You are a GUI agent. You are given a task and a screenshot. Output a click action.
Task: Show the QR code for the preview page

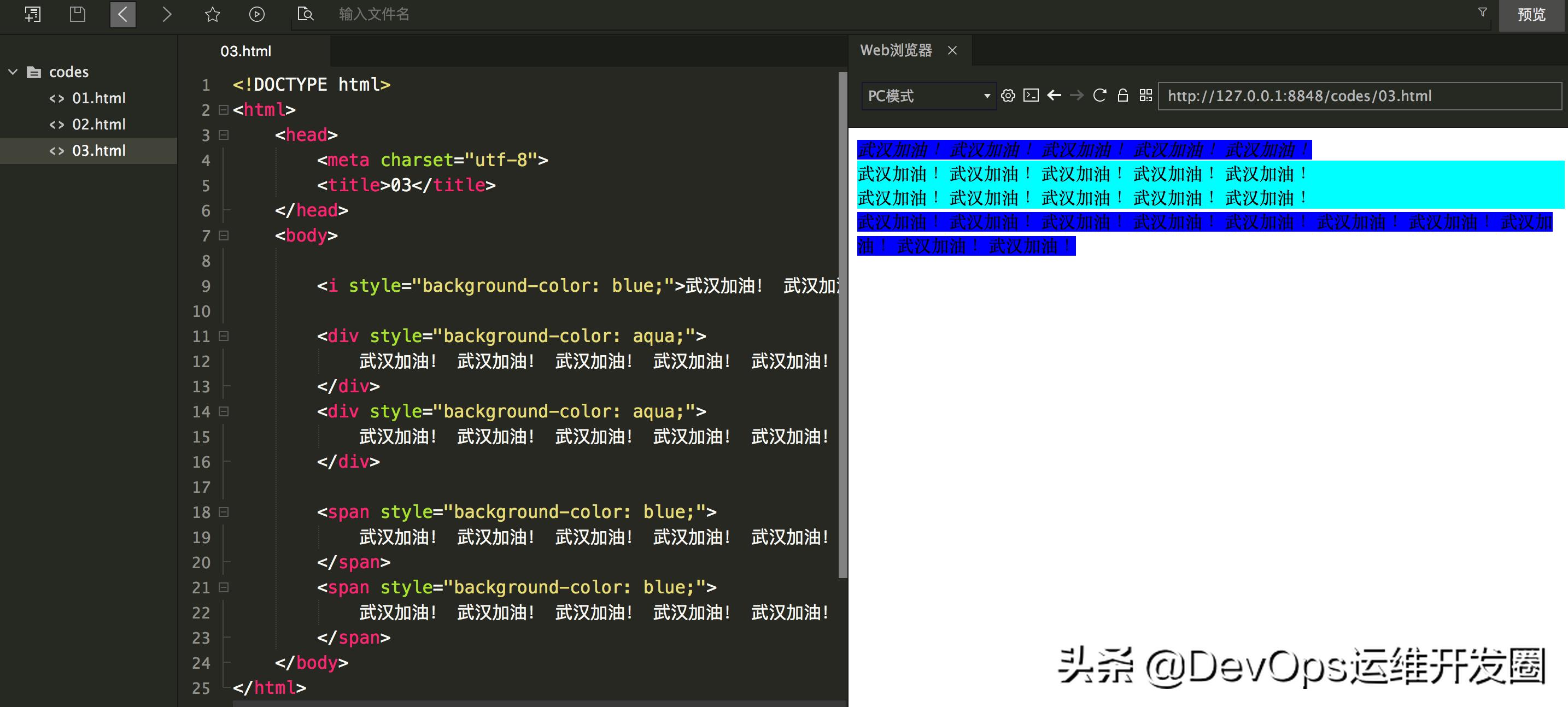[1145, 96]
